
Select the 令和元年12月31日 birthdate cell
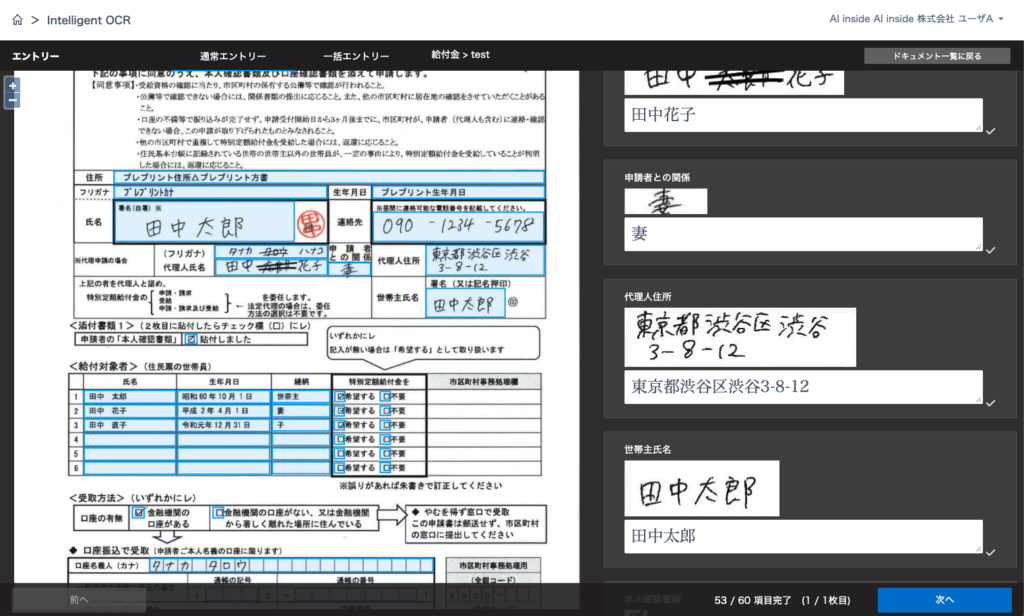pyautogui.click(x=223, y=425)
